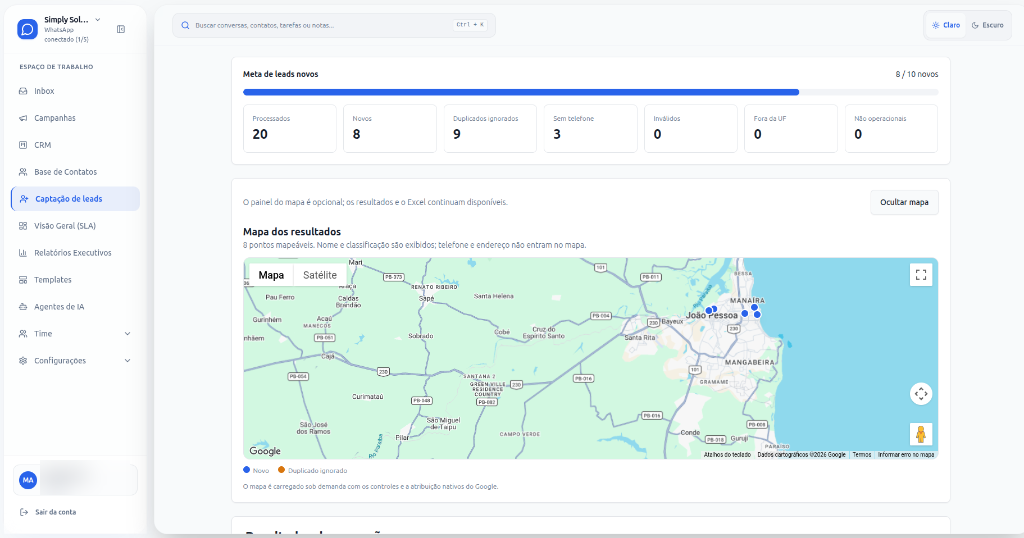This screenshot has height=538, width=1024.
Task: Click the sun icon in theme switcher
Action: pyautogui.click(x=936, y=25)
